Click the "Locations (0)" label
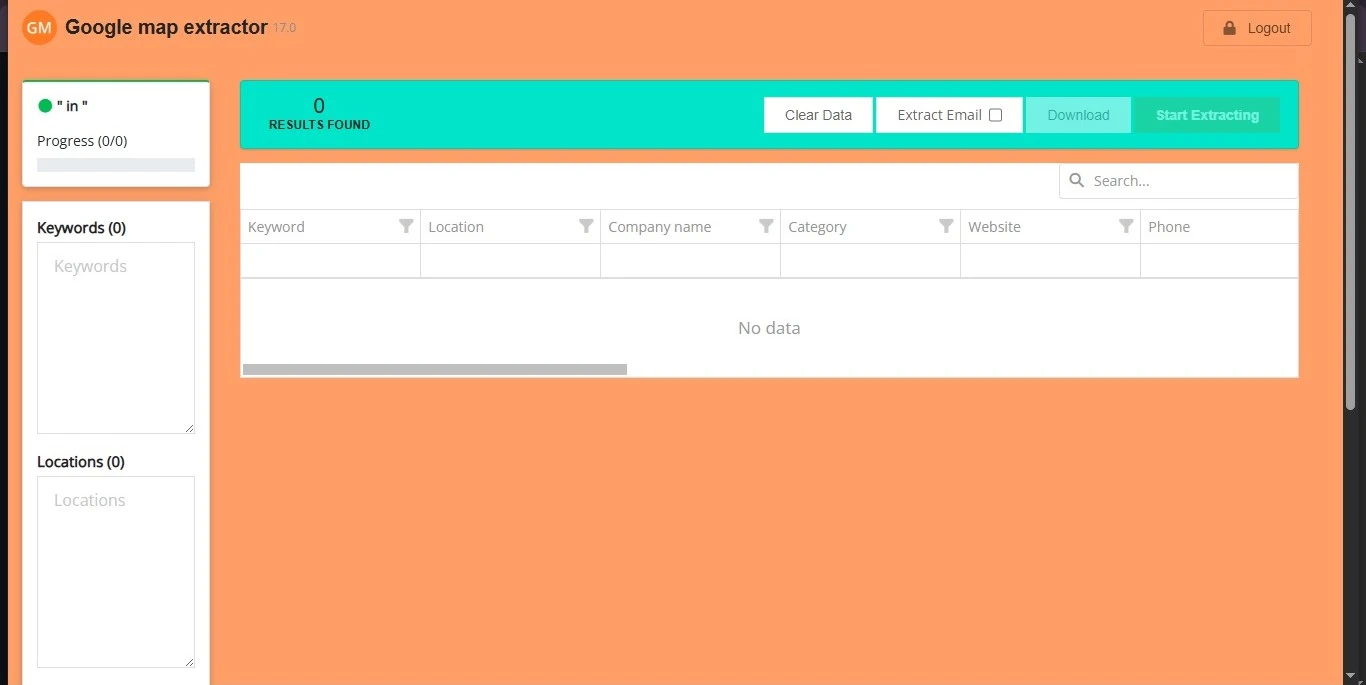 tap(81, 462)
